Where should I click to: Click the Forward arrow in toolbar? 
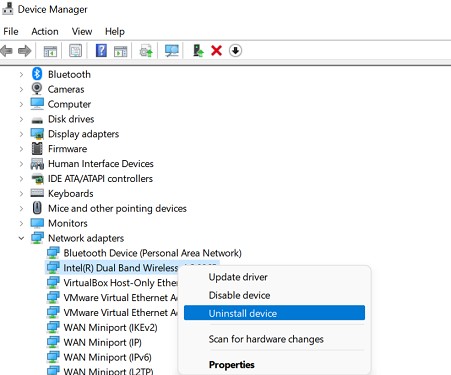tap(24, 51)
